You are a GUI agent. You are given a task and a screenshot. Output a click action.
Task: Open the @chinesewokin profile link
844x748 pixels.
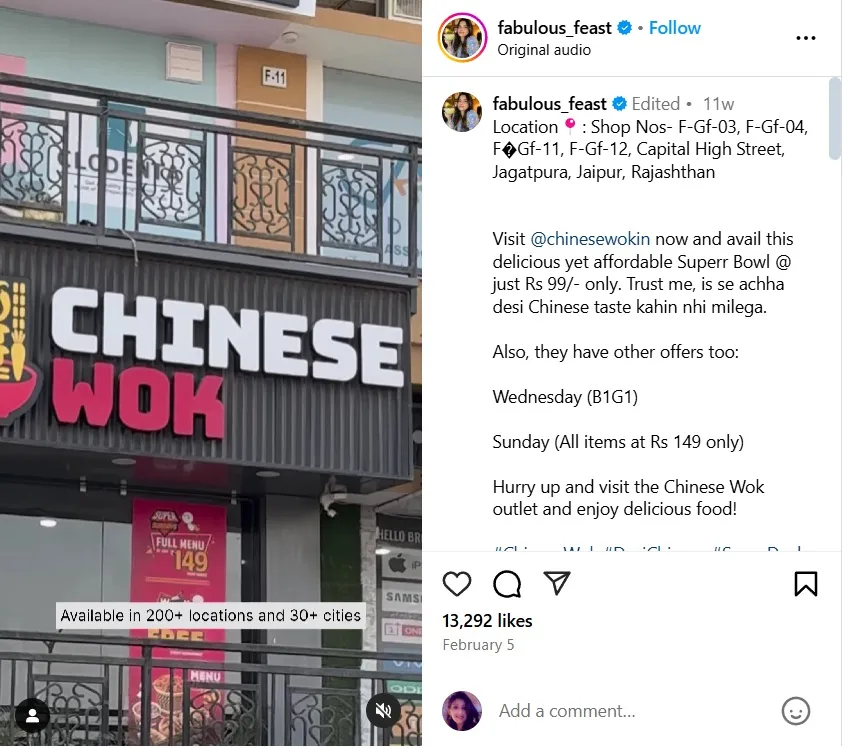[x=590, y=239]
